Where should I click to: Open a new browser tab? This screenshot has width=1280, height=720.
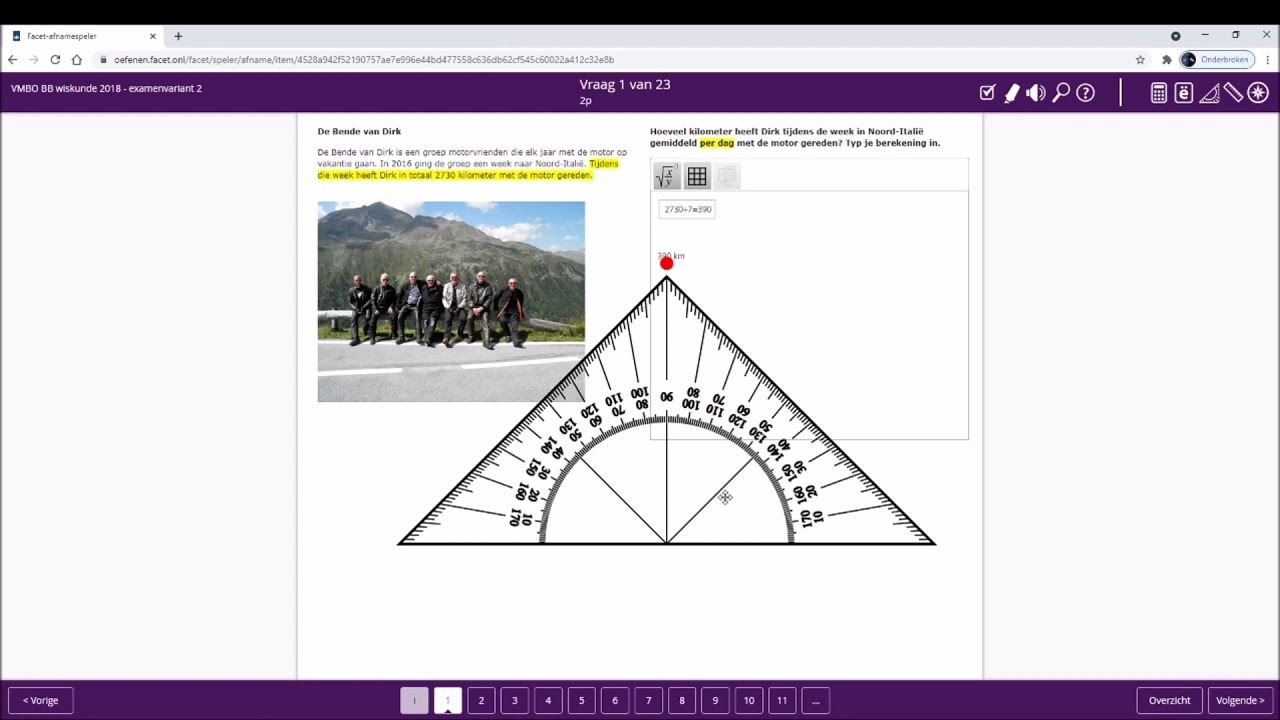pos(178,36)
